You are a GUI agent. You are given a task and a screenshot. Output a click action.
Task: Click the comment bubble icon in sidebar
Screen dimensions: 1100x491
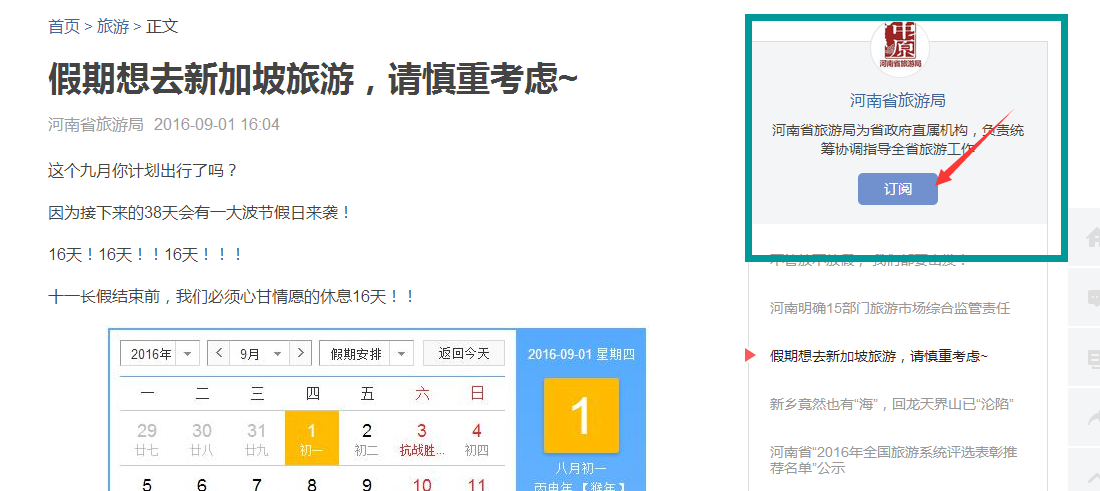pyautogui.click(x=1092, y=298)
